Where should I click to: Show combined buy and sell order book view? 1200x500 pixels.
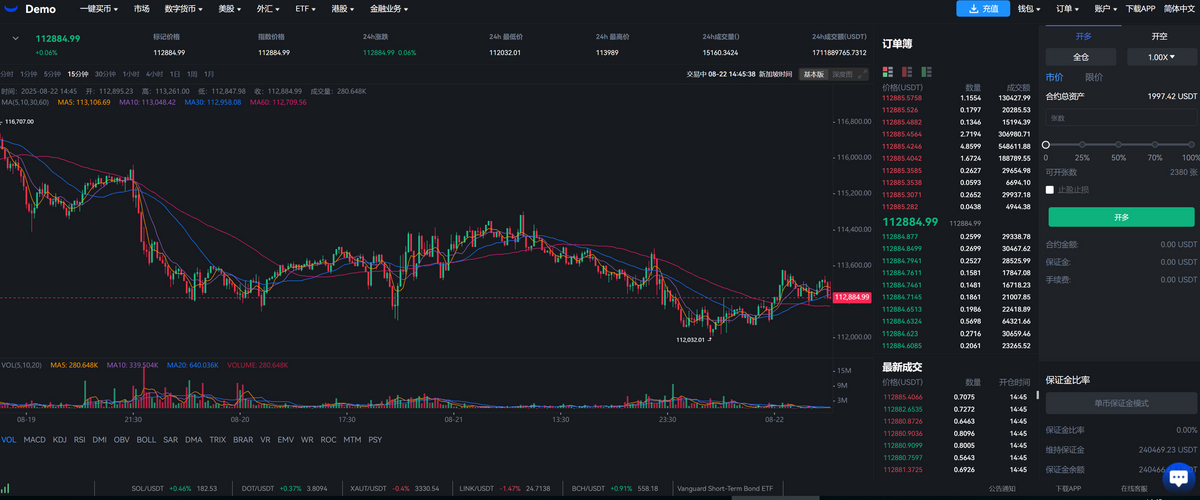pyautogui.click(x=887, y=71)
